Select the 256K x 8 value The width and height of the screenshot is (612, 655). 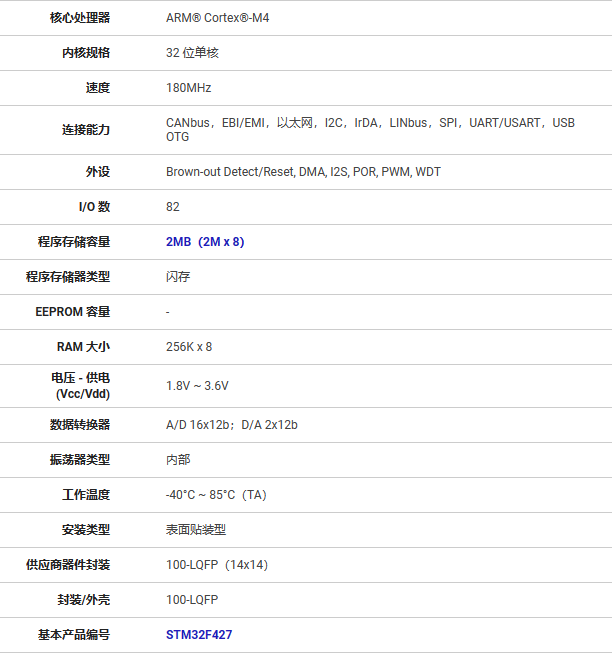(189, 347)
